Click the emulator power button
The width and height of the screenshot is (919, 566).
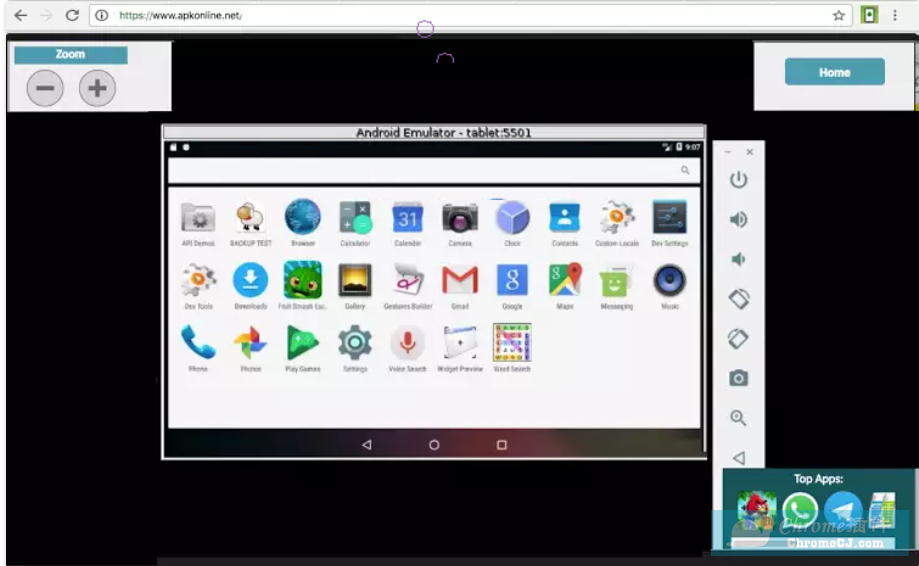pos(738,179)
